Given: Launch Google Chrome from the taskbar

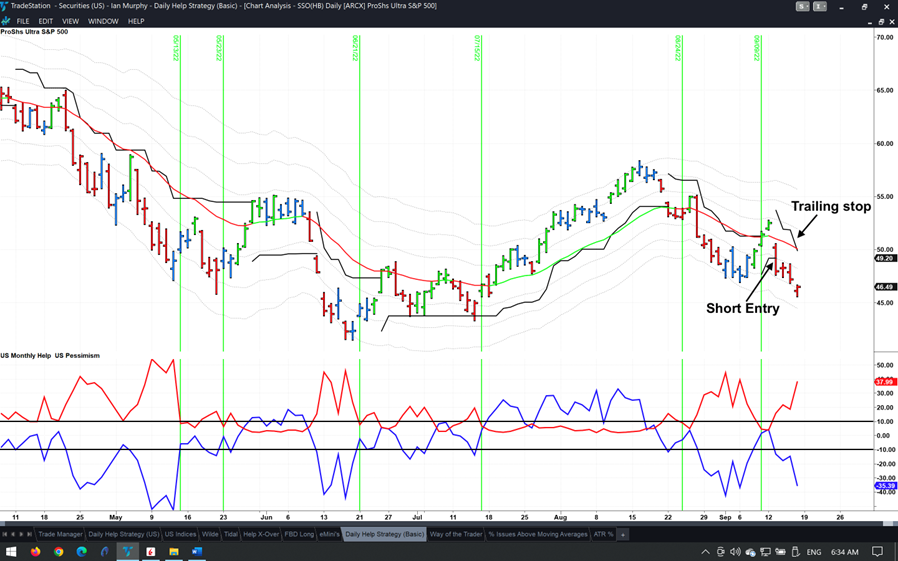Looking at the screenshot, I should (59, 551).
